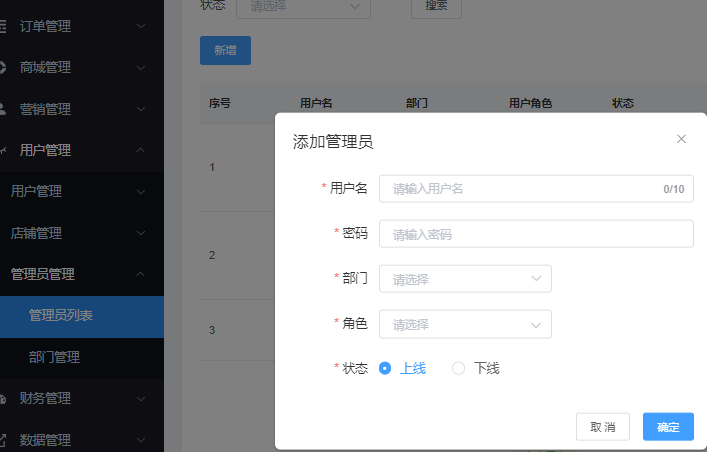Select the 下线 status radio button
707x452 pixels.
coord(459,368)
